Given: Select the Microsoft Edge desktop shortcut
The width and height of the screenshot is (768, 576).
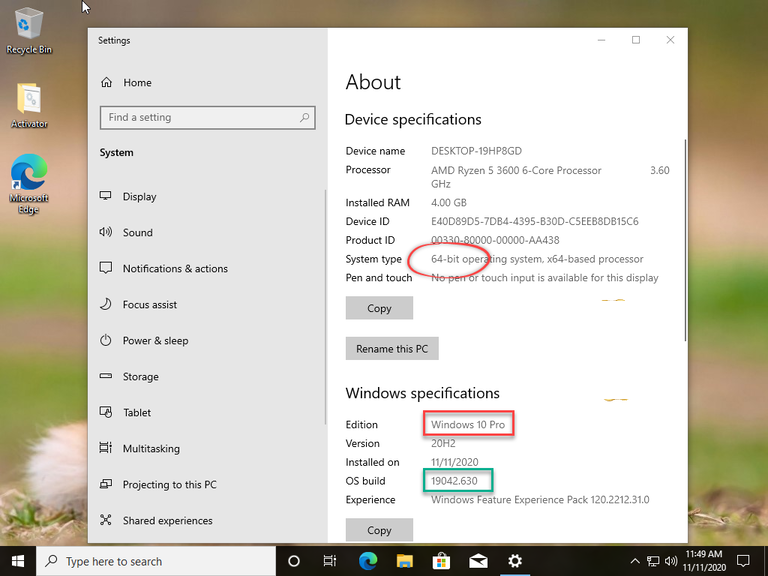Looking at the screenshot, I should tap(29, 184).
